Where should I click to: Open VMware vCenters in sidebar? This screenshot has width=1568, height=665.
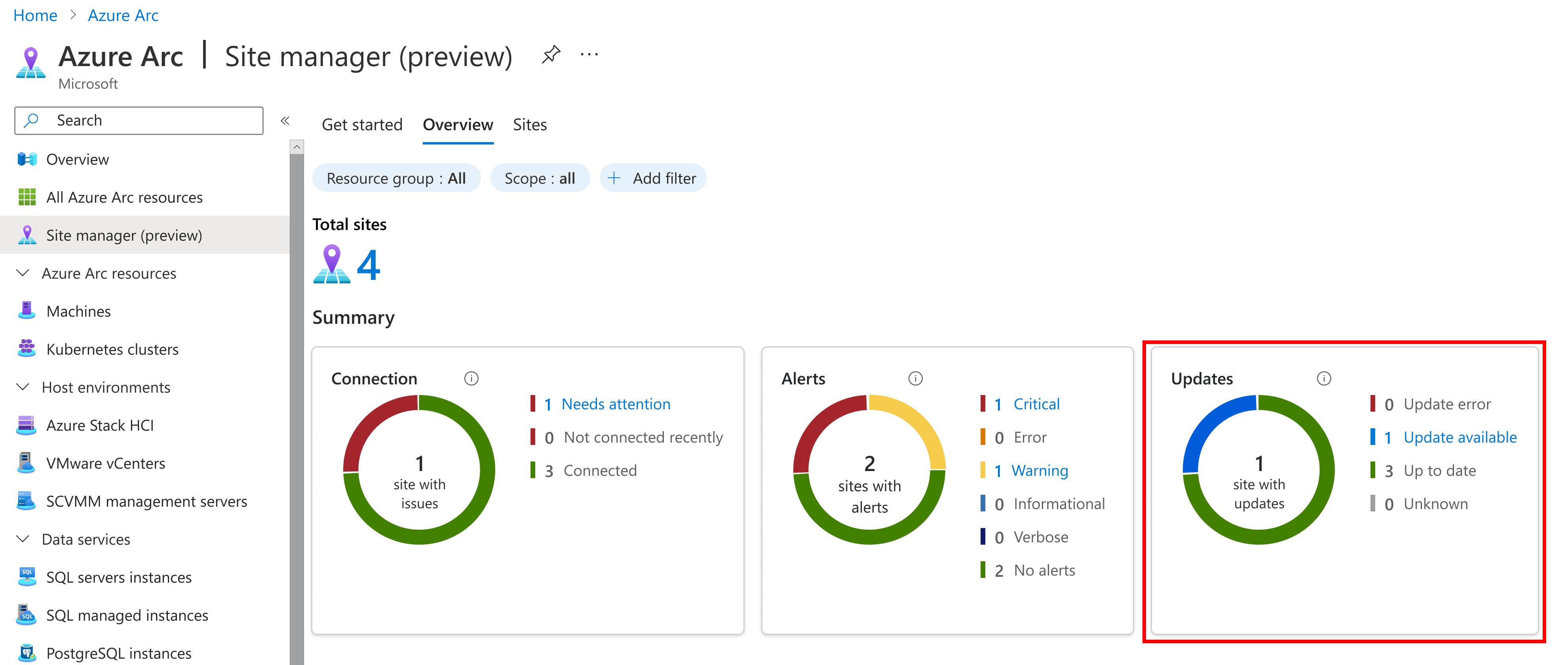[105, 463]
